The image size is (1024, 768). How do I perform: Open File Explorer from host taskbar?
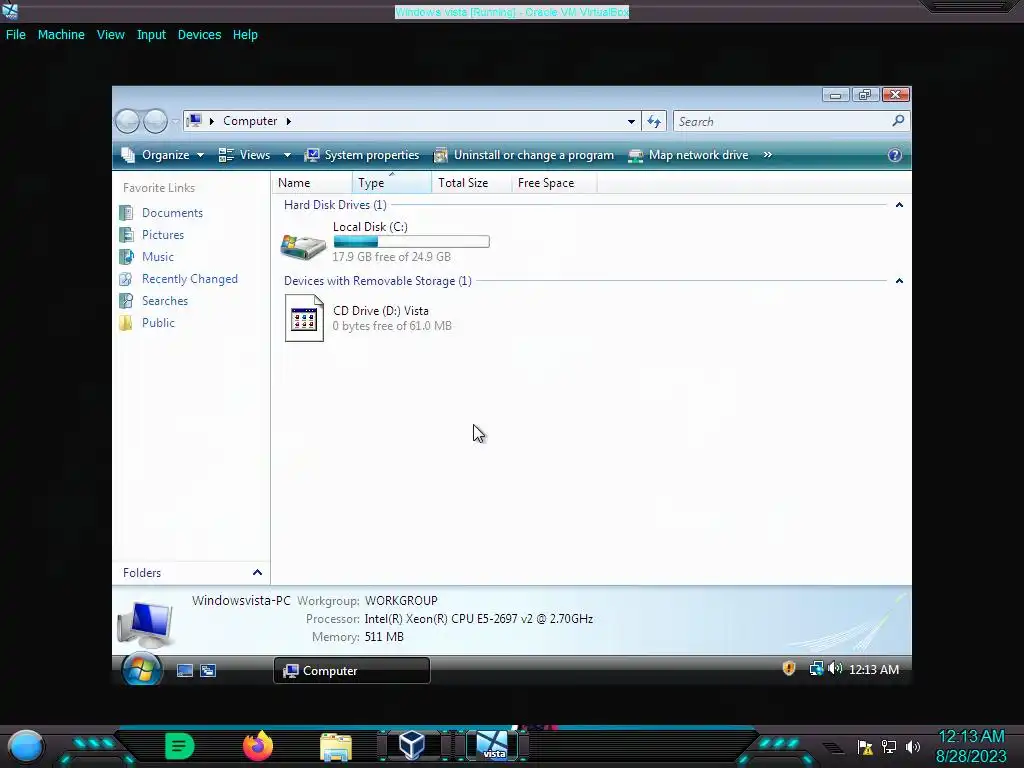(x=336, y=747)
